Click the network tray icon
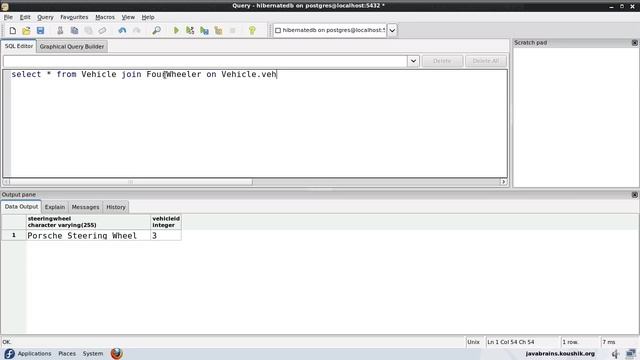The height and width of the screenshot is (360, 640). coord(631,353)
